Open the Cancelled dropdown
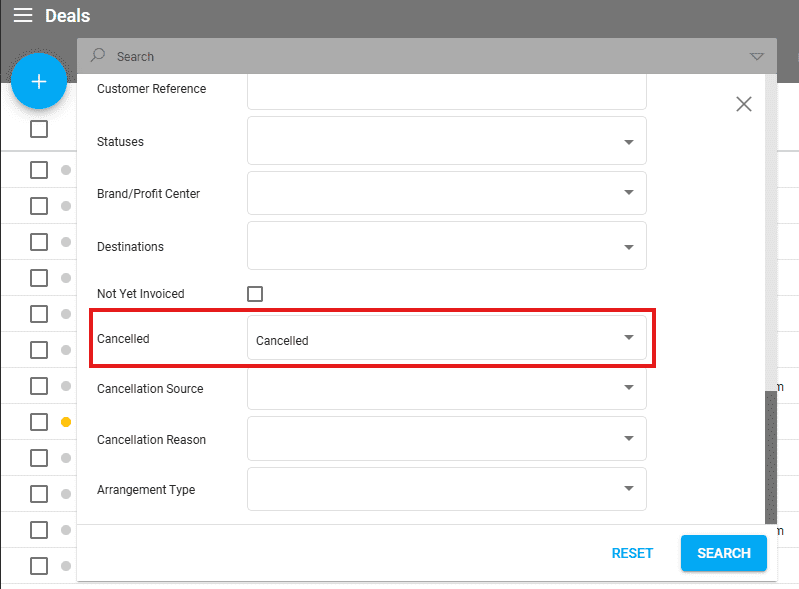 click(x=628, y=338)
